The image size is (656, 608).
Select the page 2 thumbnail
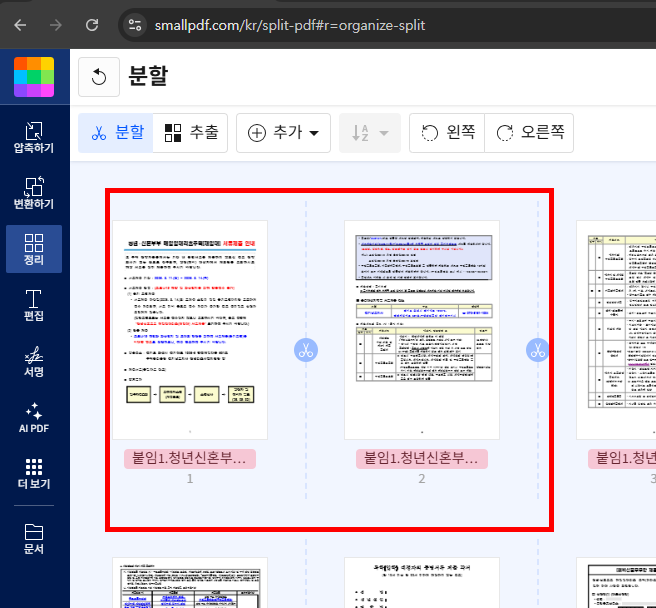point(422,330)
